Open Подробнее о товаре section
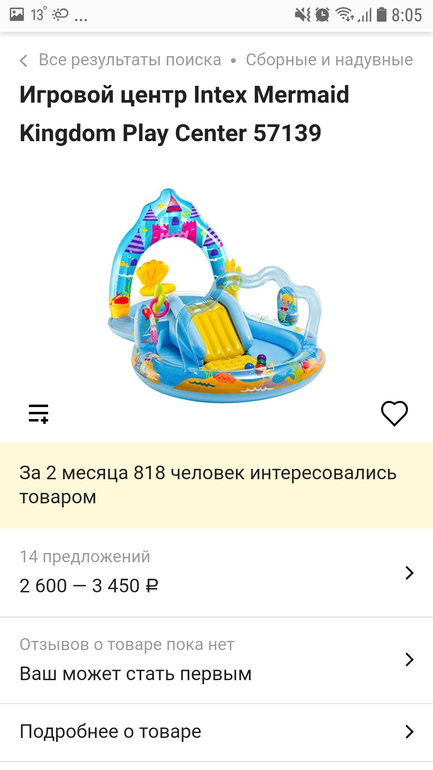The height and width of the screenshot is (770, 433). 216,732
